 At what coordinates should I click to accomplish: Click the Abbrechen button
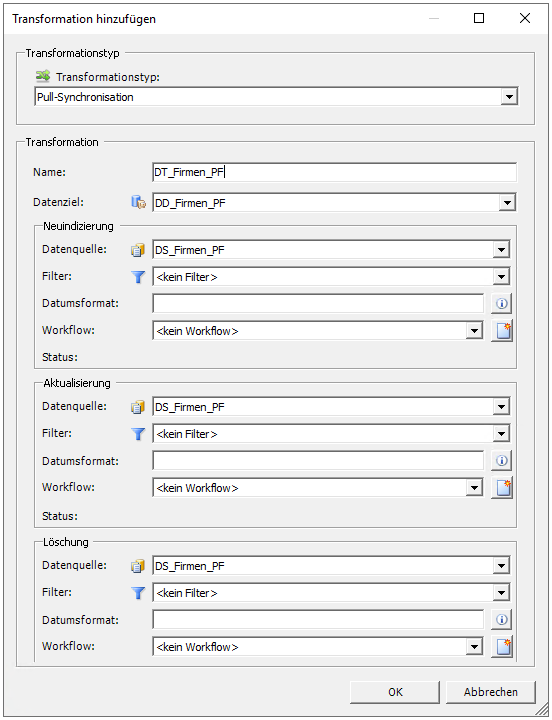490,692
